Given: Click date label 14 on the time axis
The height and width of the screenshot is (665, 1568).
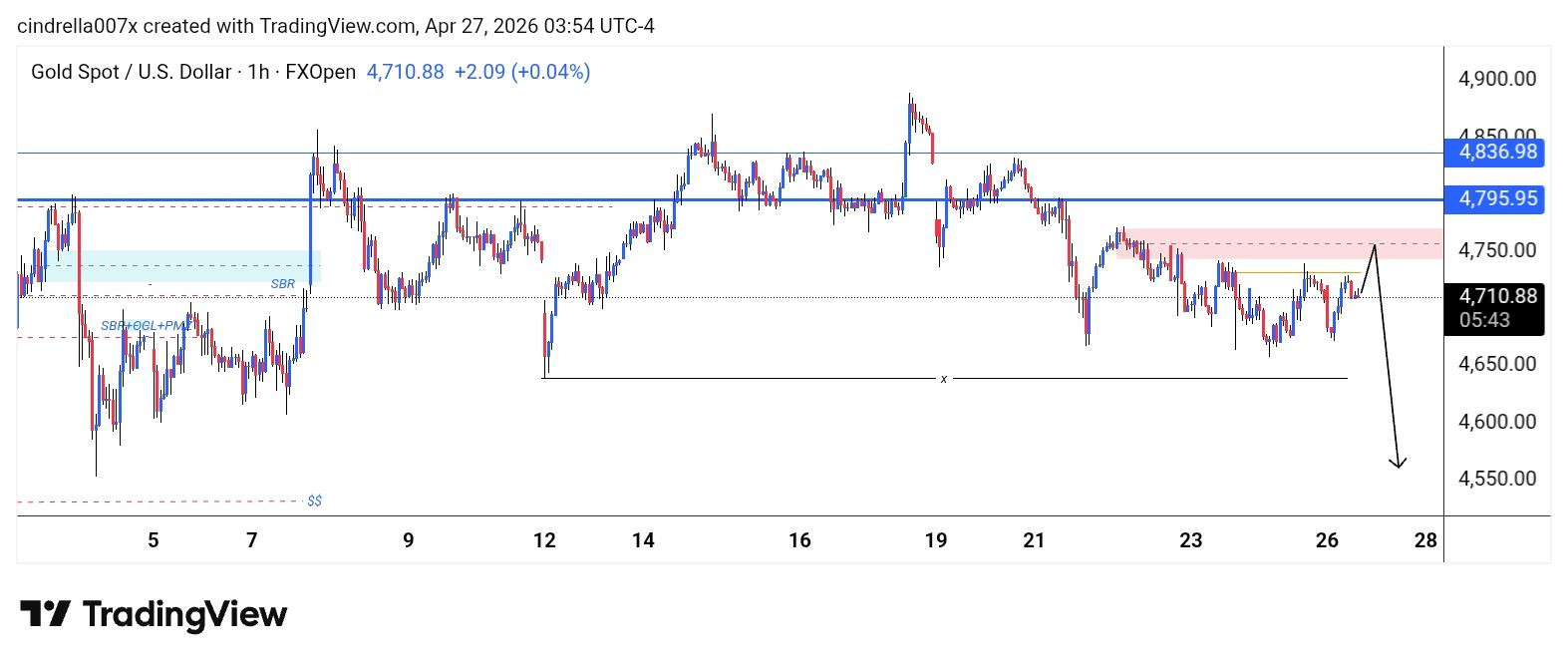Looking at the screenshot, I should (643, 540).
